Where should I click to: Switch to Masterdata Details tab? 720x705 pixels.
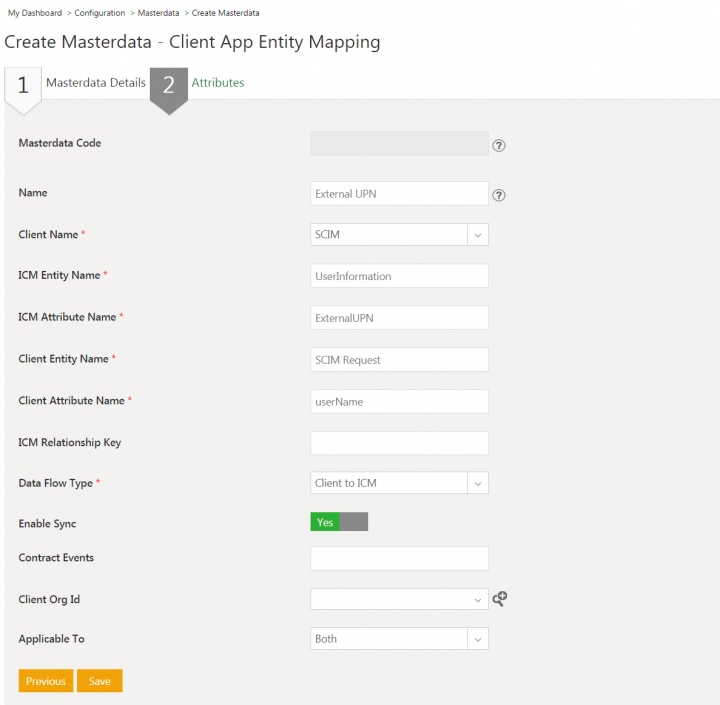[x=96, y=83]
